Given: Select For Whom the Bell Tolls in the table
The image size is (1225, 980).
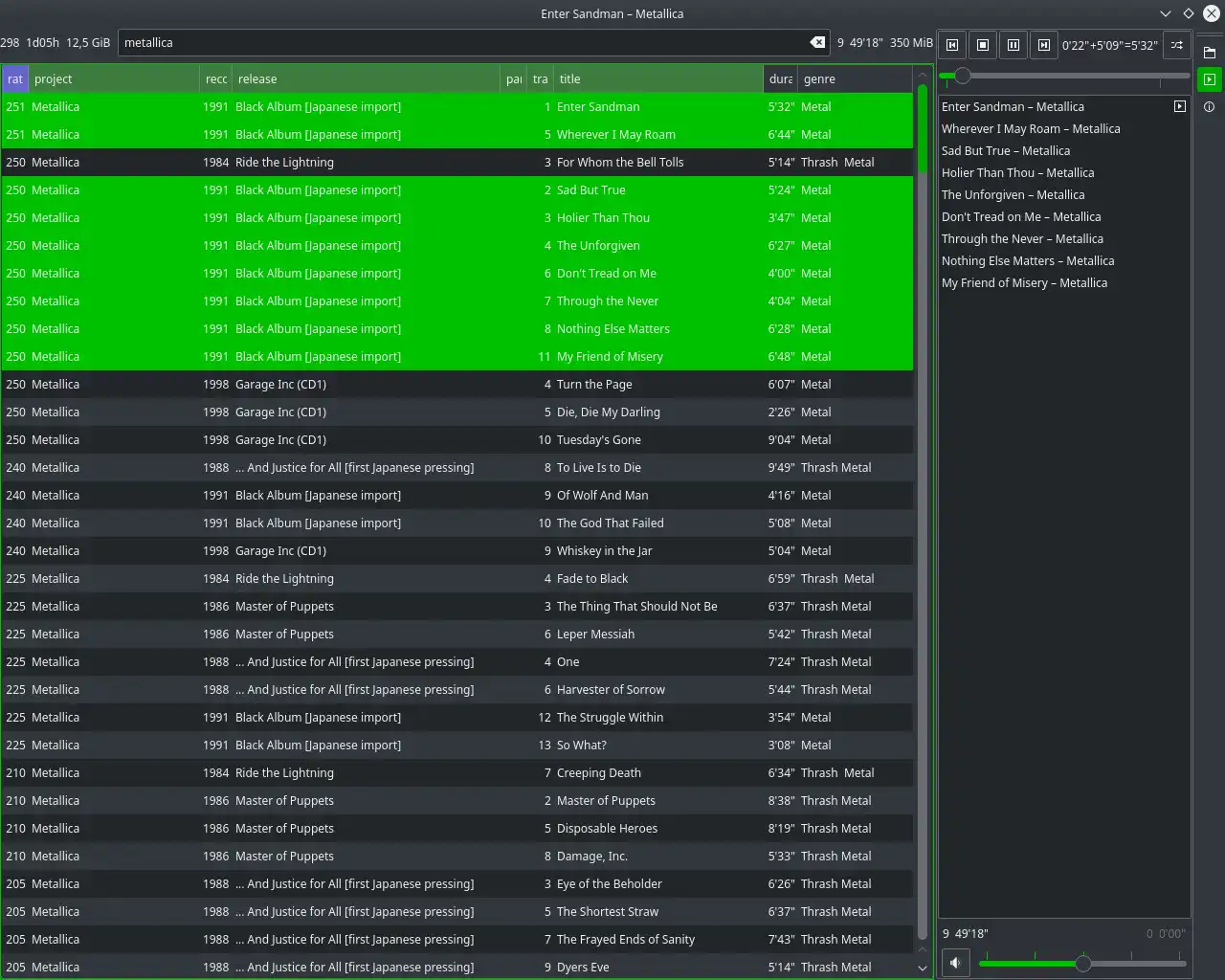Looking at the screenshot, I should [457, 162].
